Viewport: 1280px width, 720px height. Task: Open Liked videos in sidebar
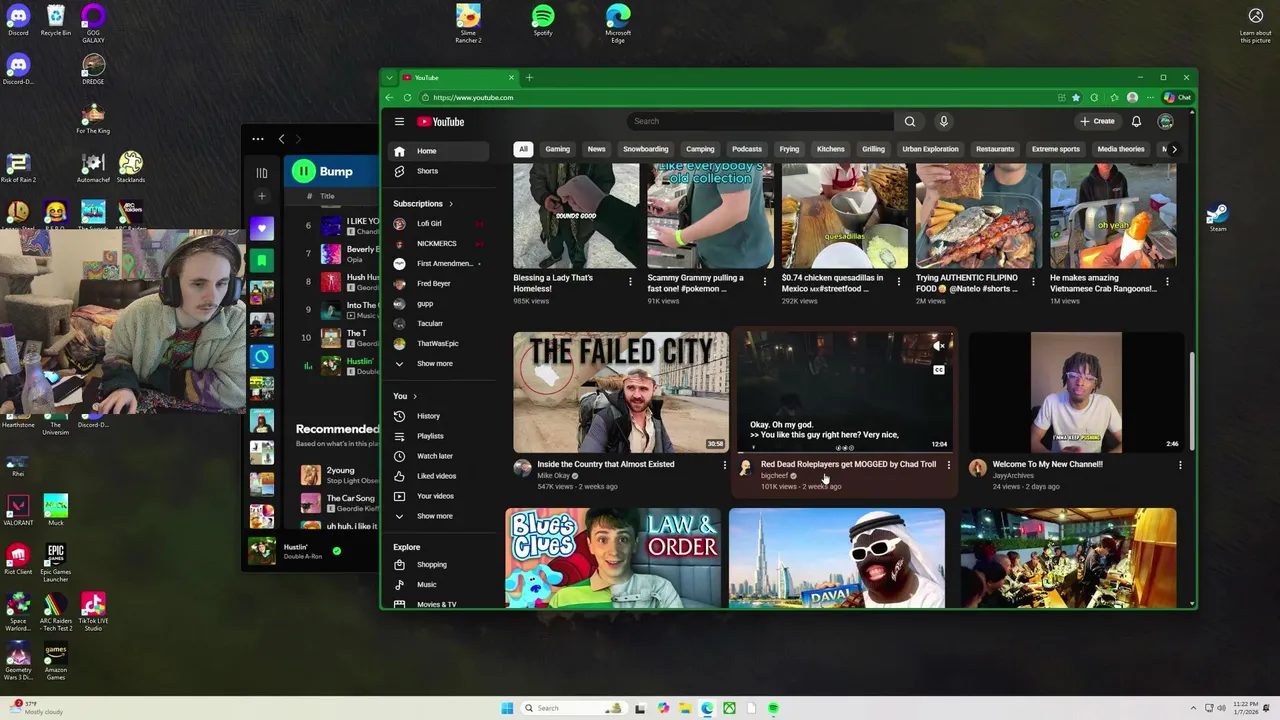(x=438, y=476)
